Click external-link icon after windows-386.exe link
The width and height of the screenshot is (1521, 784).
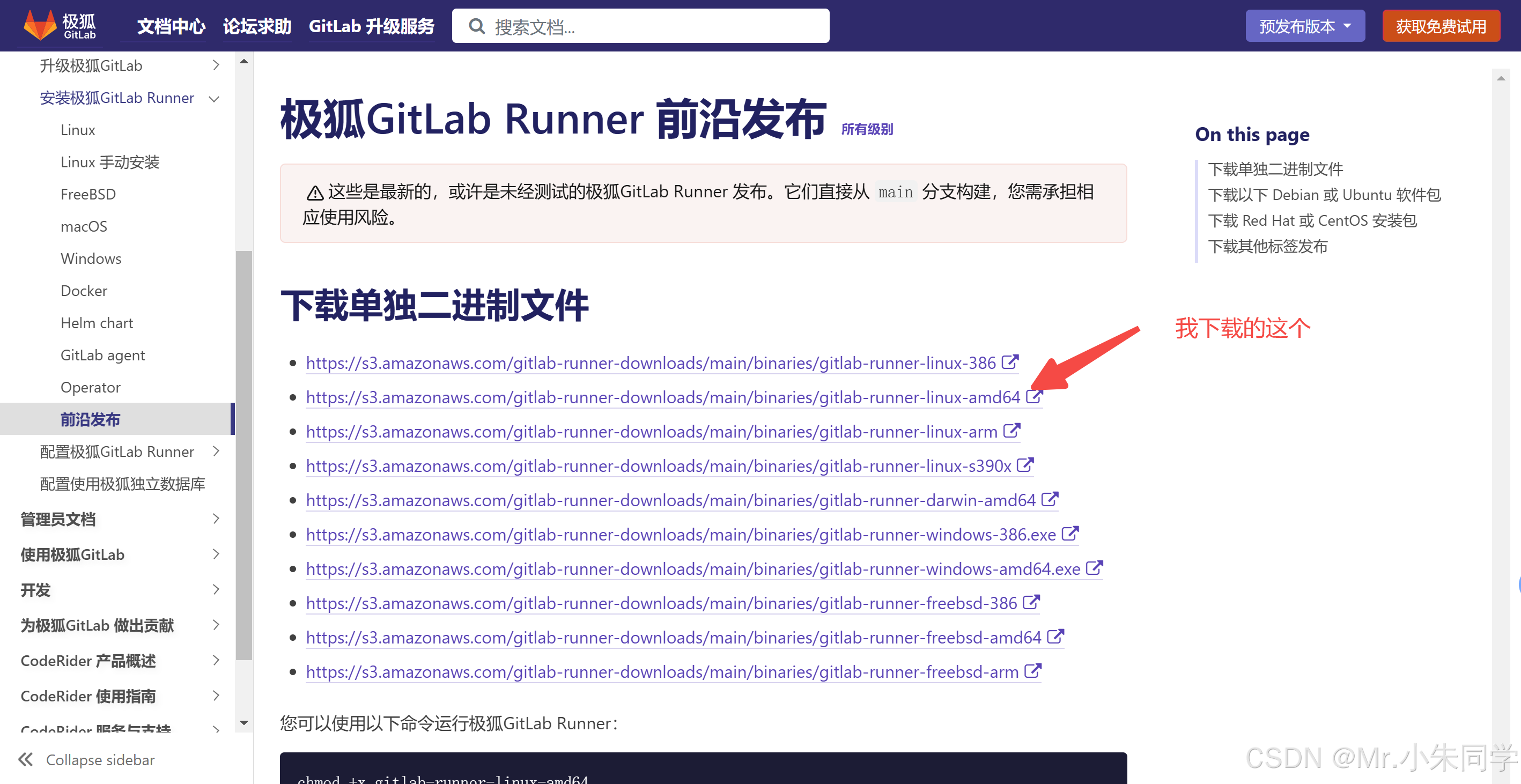pyautogui.click(x=1070, y=533)
